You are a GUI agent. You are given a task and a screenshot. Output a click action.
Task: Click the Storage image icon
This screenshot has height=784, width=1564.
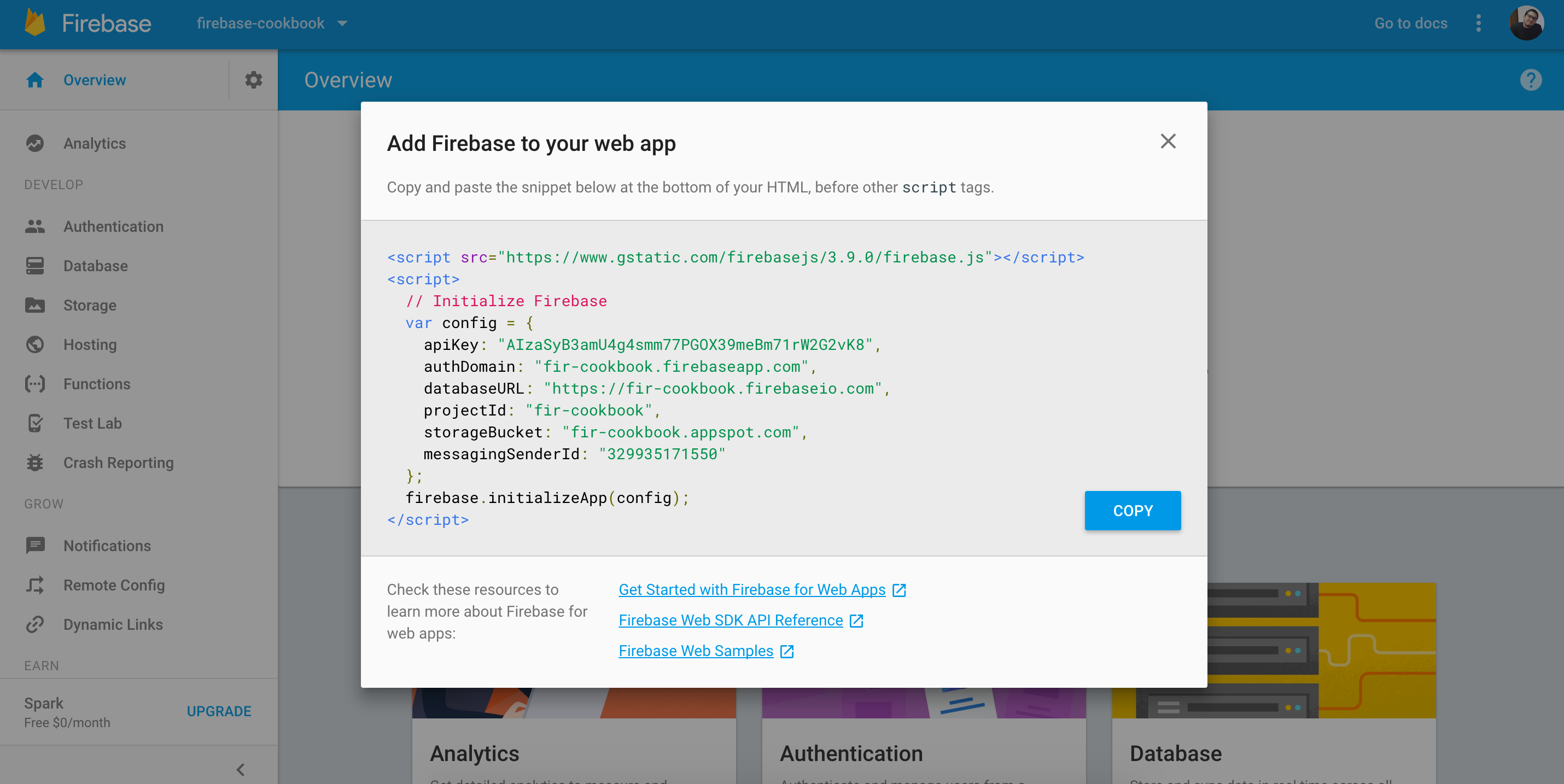[x=34, y=305]
